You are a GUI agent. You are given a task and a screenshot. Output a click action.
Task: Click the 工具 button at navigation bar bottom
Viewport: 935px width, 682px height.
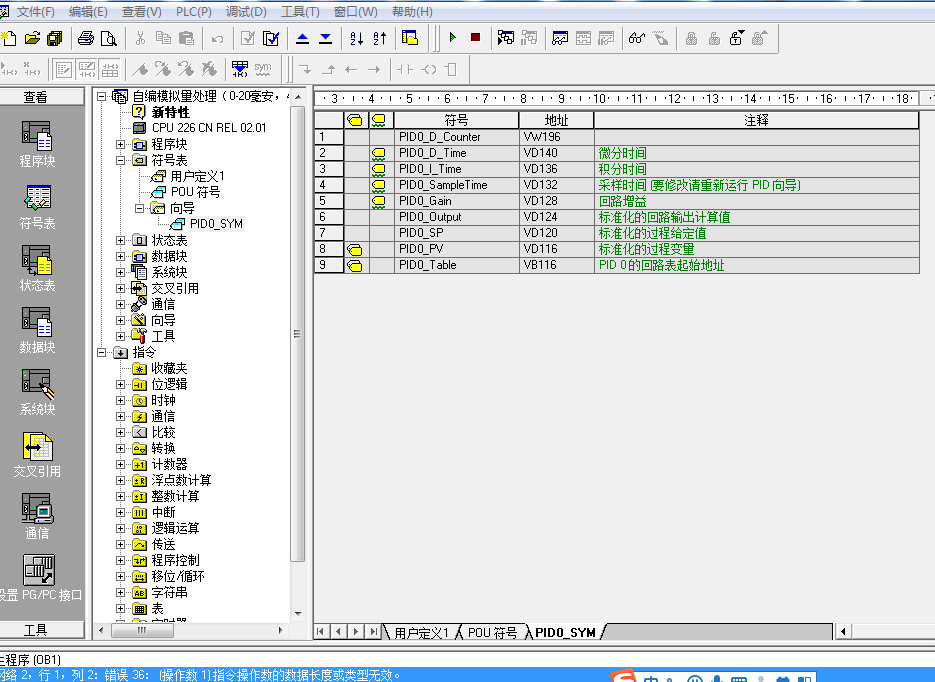[x=36, y=630]
